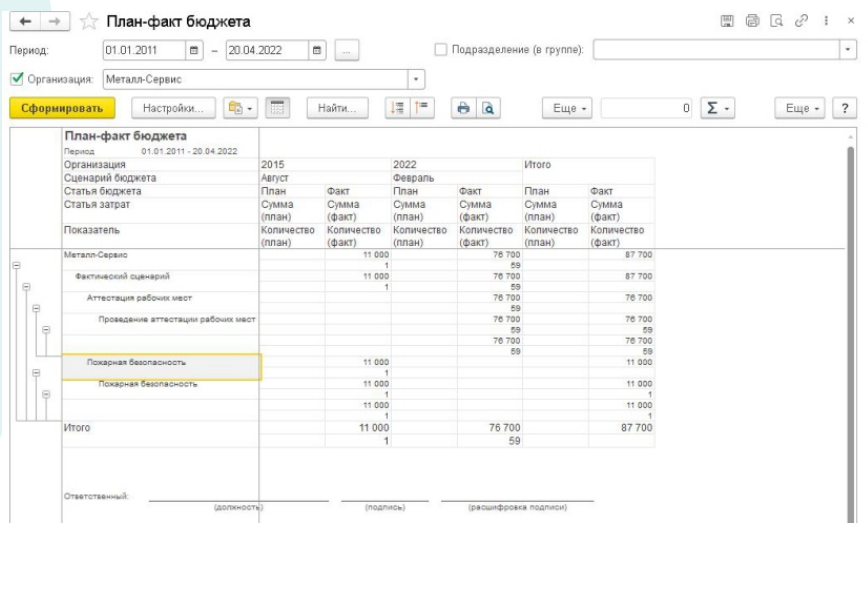Select Проведение аттестации рабочих мест row
Screen dimensions: 868x595
pos(177,319)
